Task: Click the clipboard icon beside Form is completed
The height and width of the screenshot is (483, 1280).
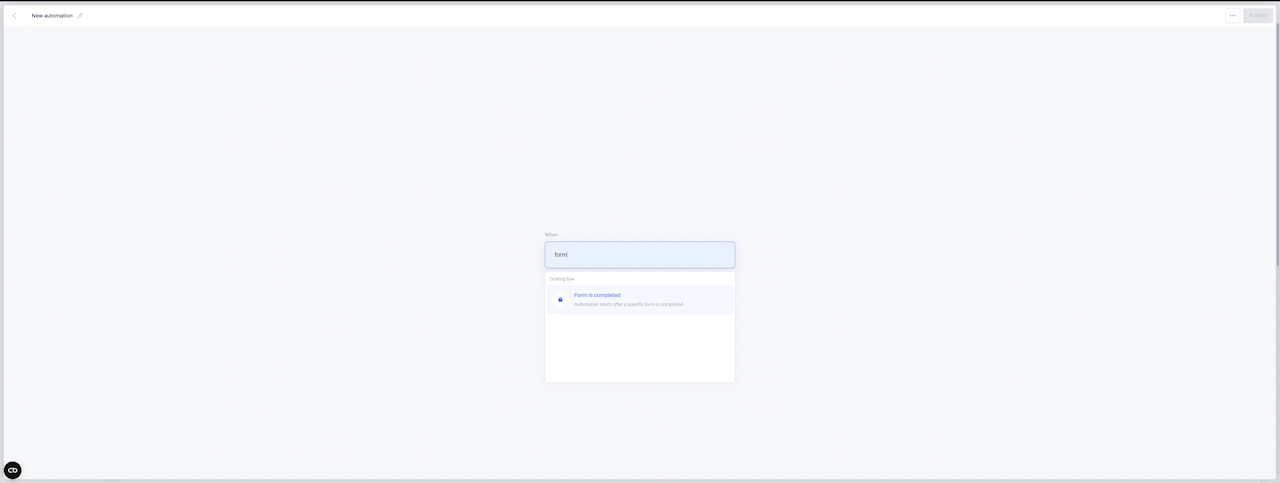Action: (560, 299)
